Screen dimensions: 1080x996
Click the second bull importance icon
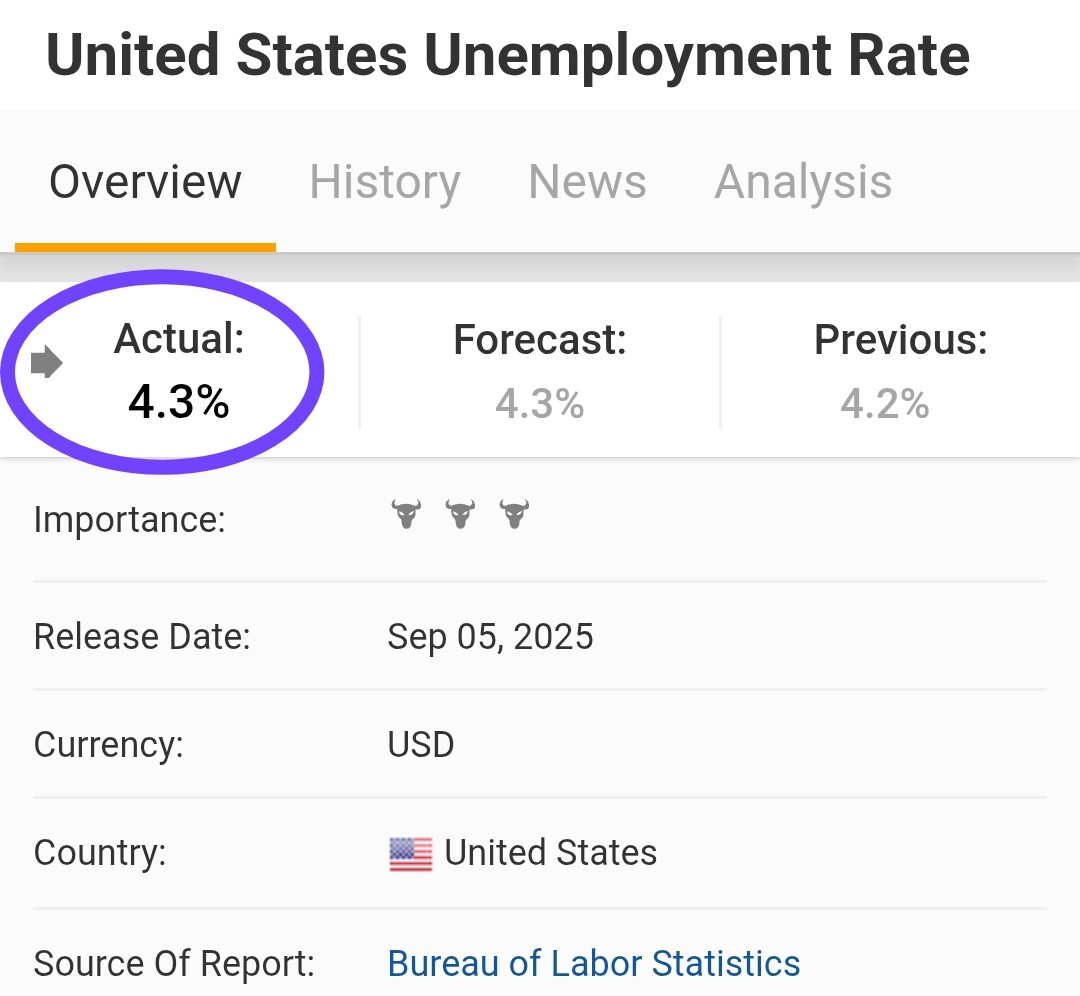tap(460, 514)
